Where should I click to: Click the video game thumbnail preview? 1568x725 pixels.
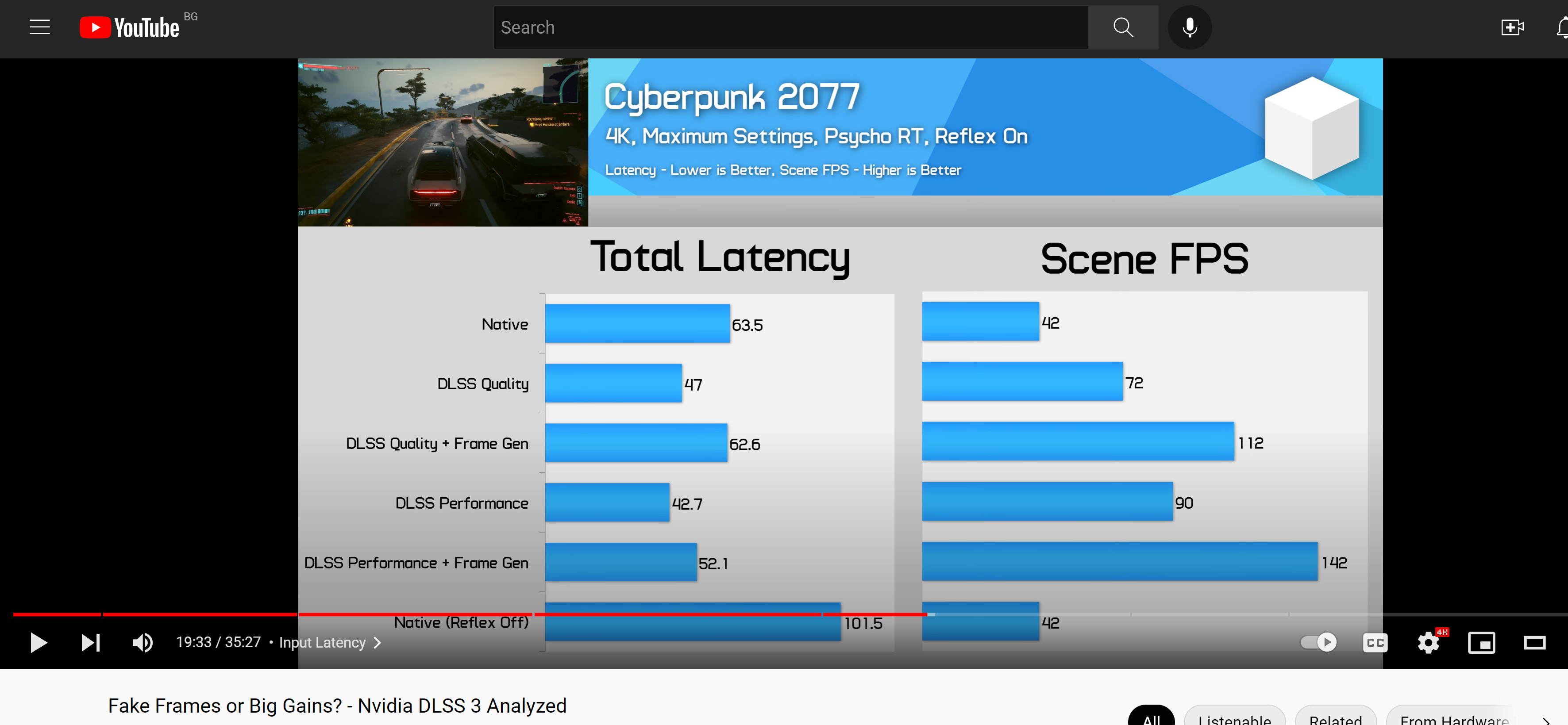click(x=443, y=142)
